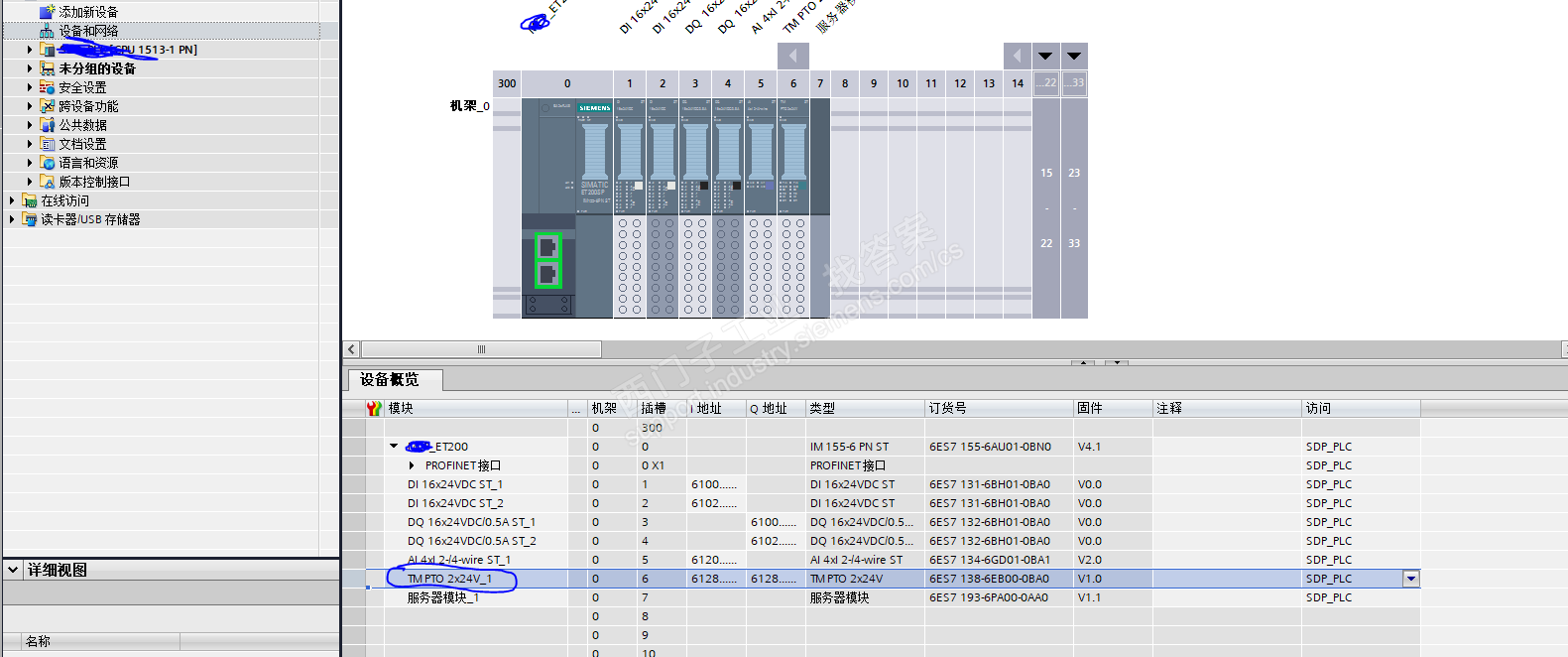Click the upper green PROFINET port on the rack

pyautogui.click(x=547, y=246)
